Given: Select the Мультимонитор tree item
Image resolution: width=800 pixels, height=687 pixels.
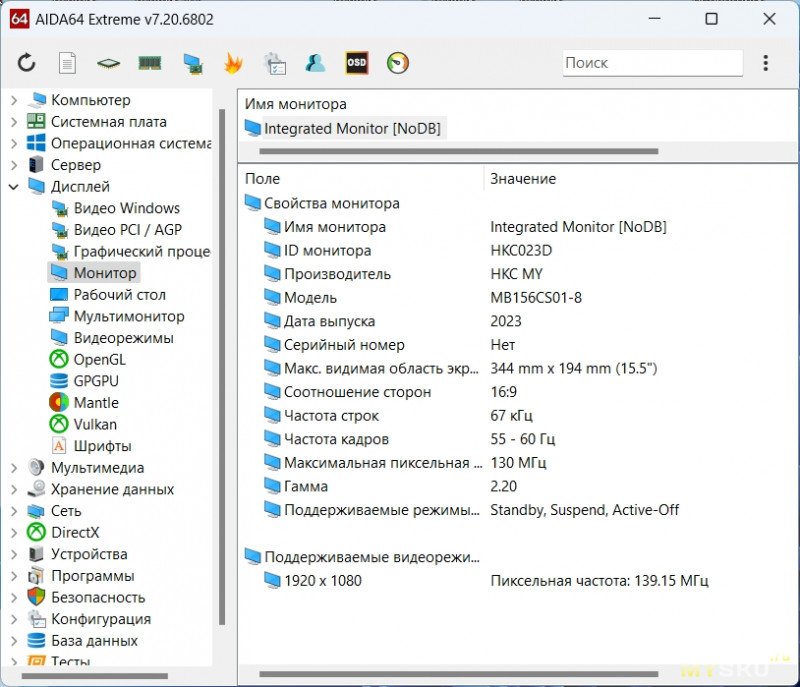Looking at the screenshot, I should click(x=117, y=316).
